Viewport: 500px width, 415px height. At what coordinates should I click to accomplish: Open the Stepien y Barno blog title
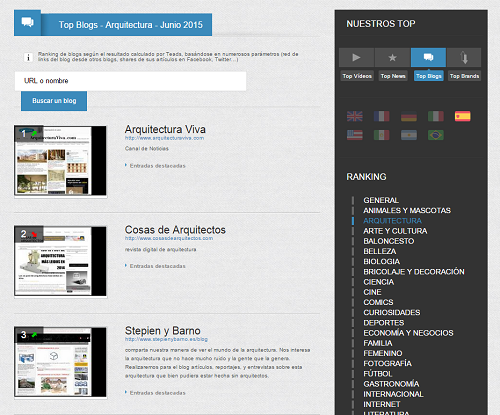coord(162,331)
